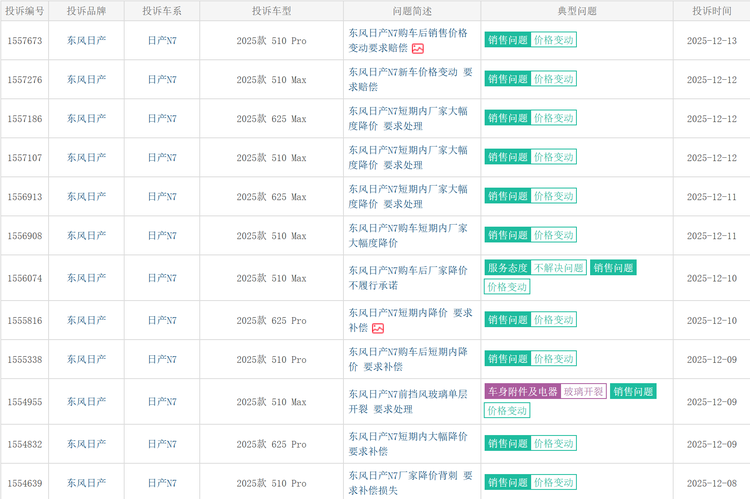
Task: Click the 投诉车型 column header
Action: click(x=271, y=11)
